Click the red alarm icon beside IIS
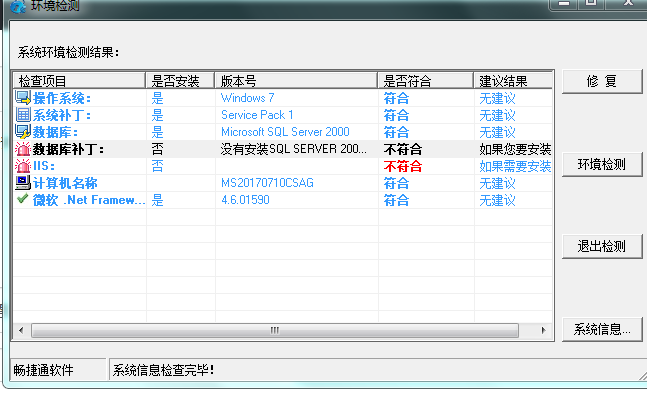This screenshot has width=647, height=397. click(23, 166)
